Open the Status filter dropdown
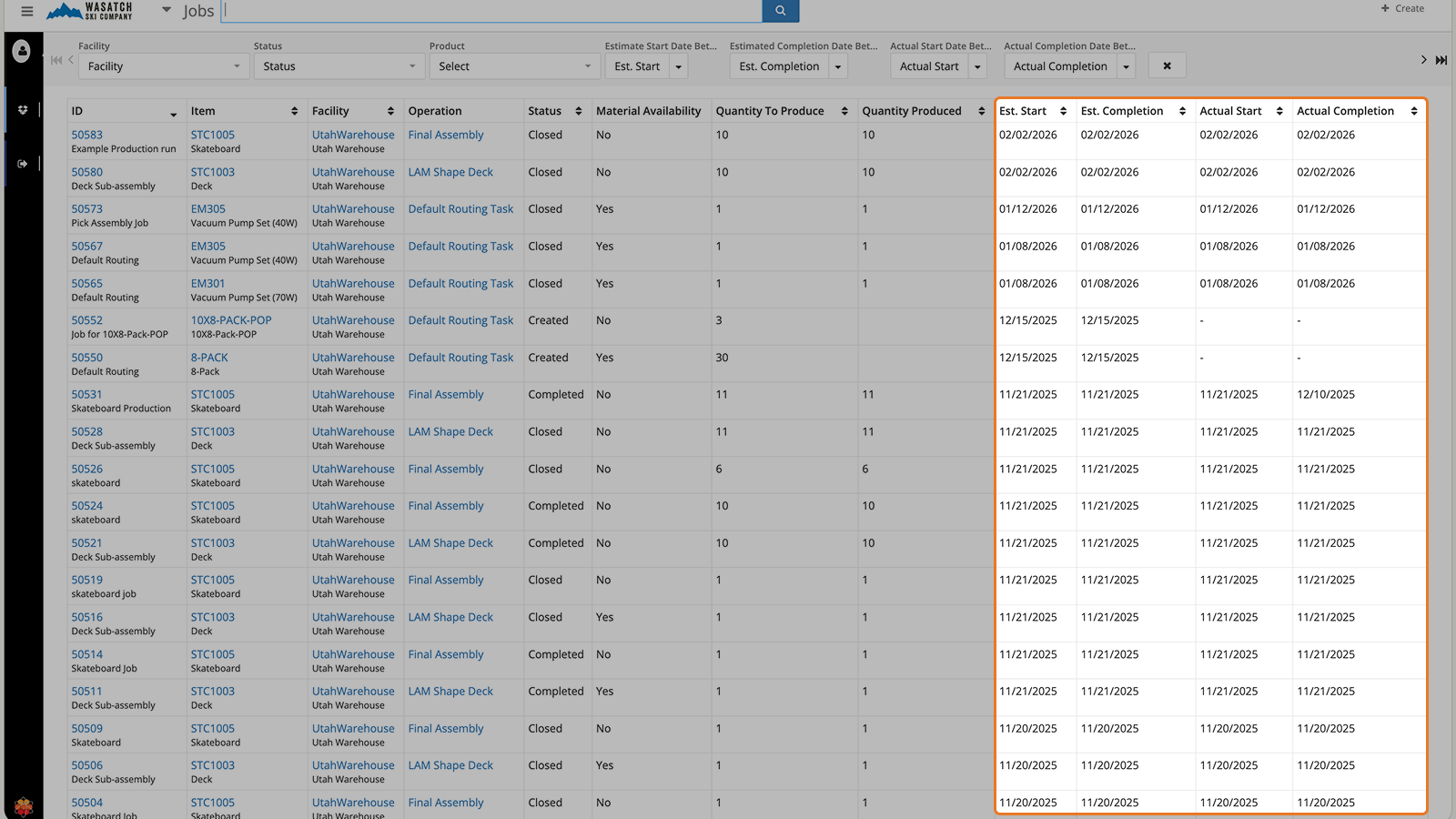Viewport: 1456px width, 819px height. click(x=339, y=66)
